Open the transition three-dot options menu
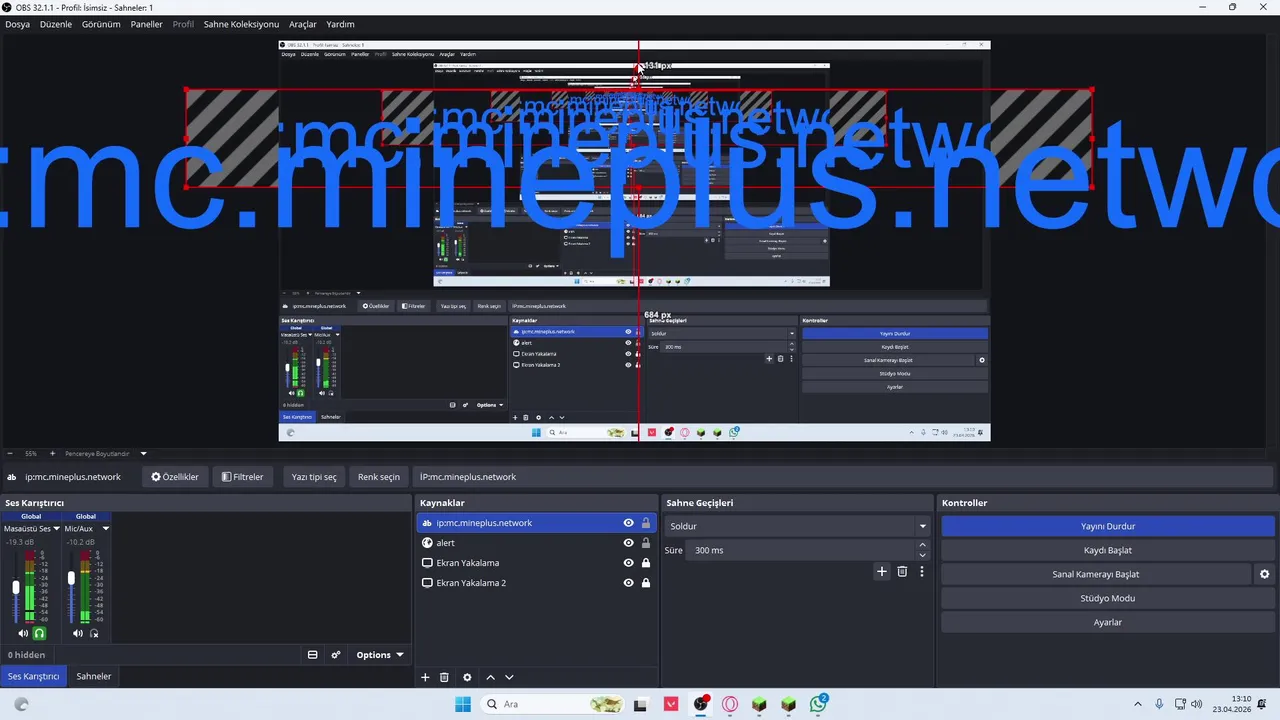 pyautogui.click(x=922, y=572)
